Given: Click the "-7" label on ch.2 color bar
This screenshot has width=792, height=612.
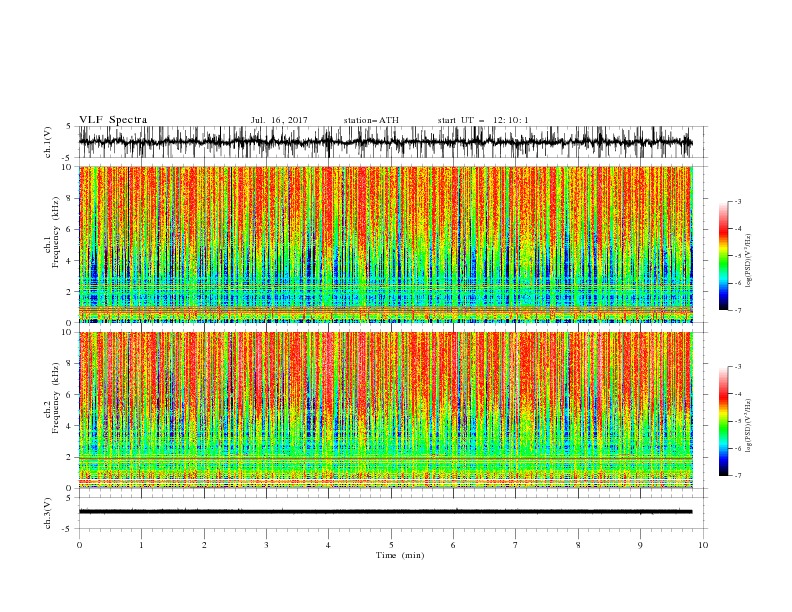Looking at the screenshot, I should click(738, 476).
